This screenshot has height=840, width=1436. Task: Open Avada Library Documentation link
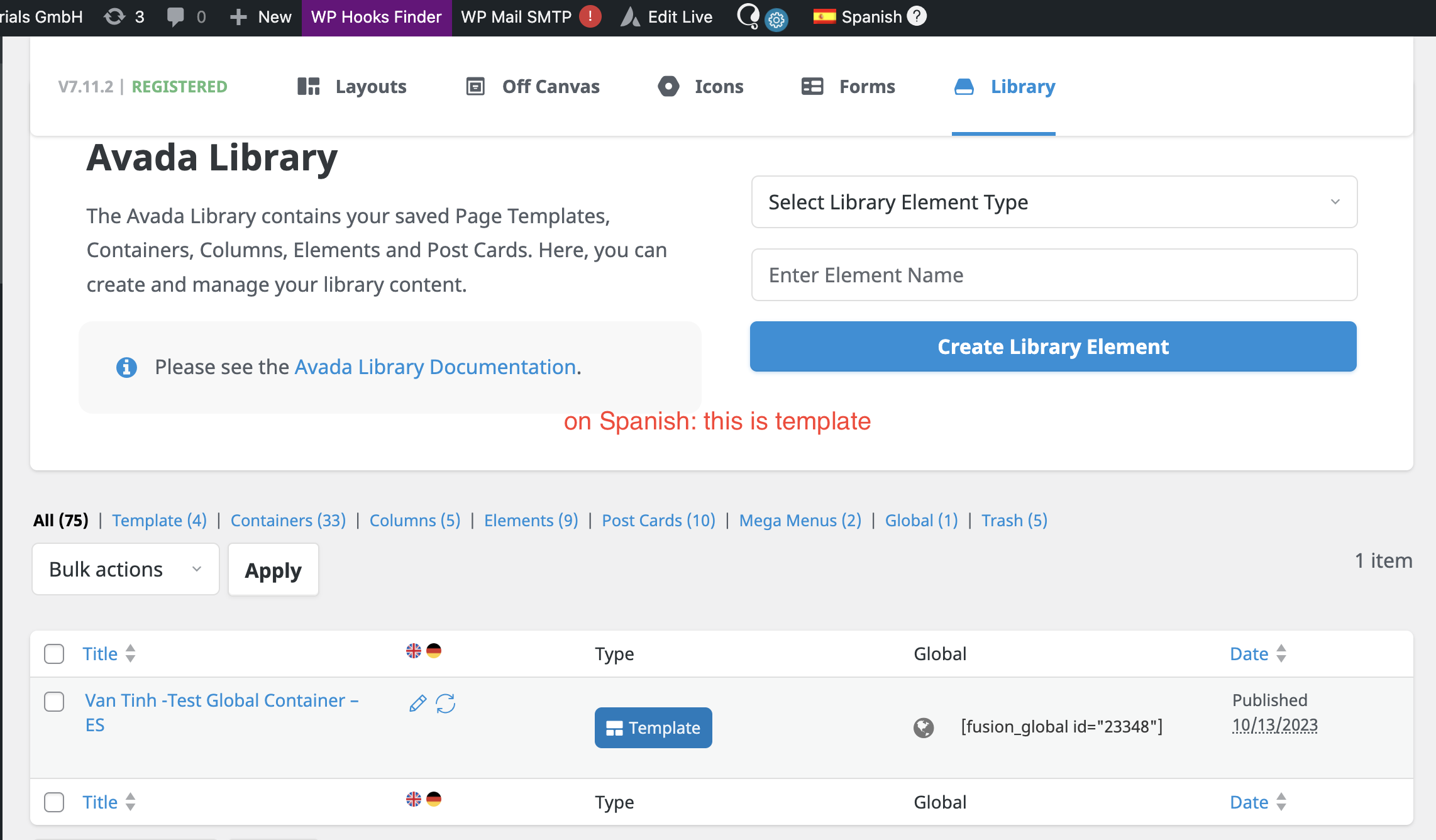[435, 367]
